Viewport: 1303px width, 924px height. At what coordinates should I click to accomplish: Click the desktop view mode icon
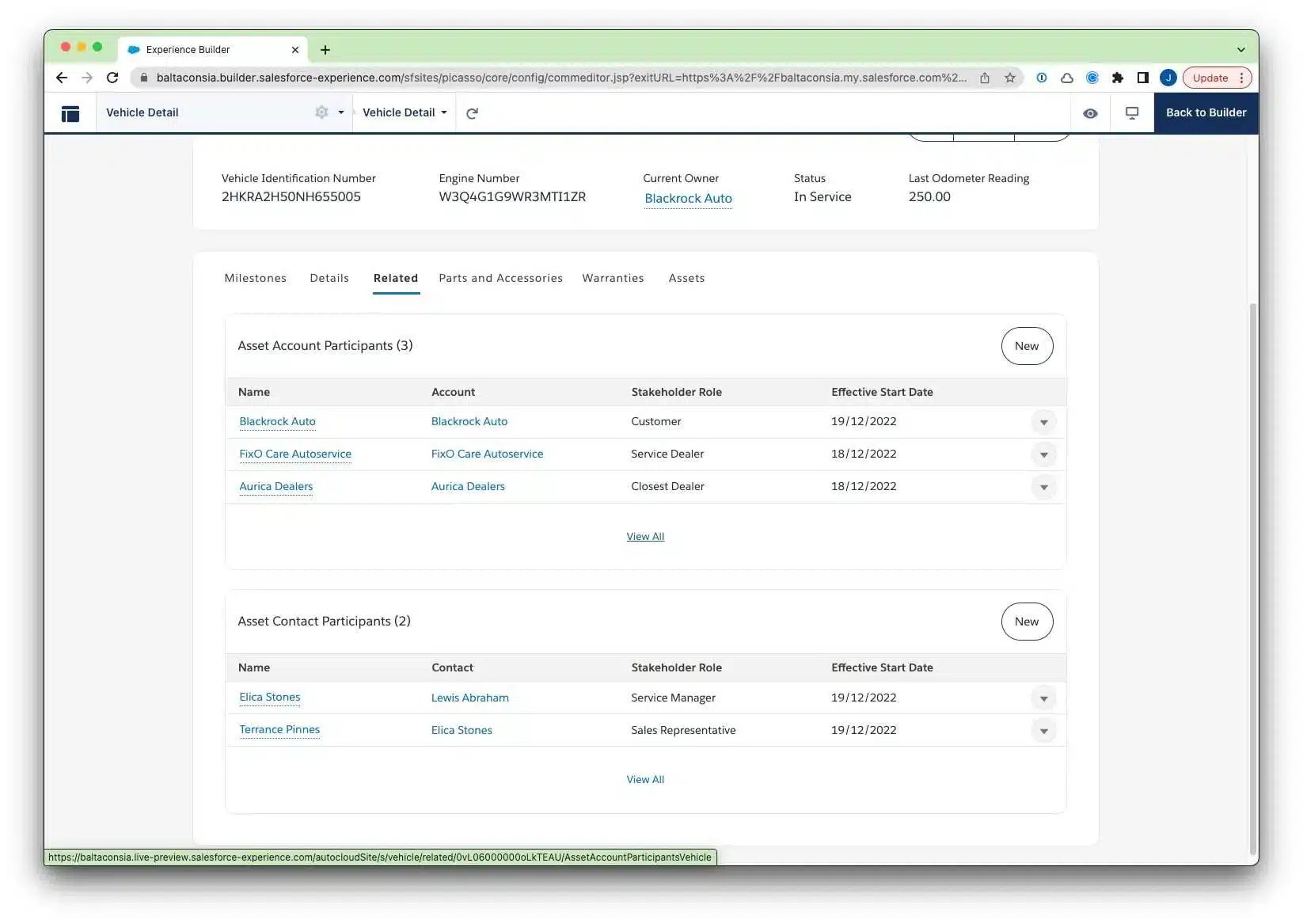click(x=1132, y=113)
